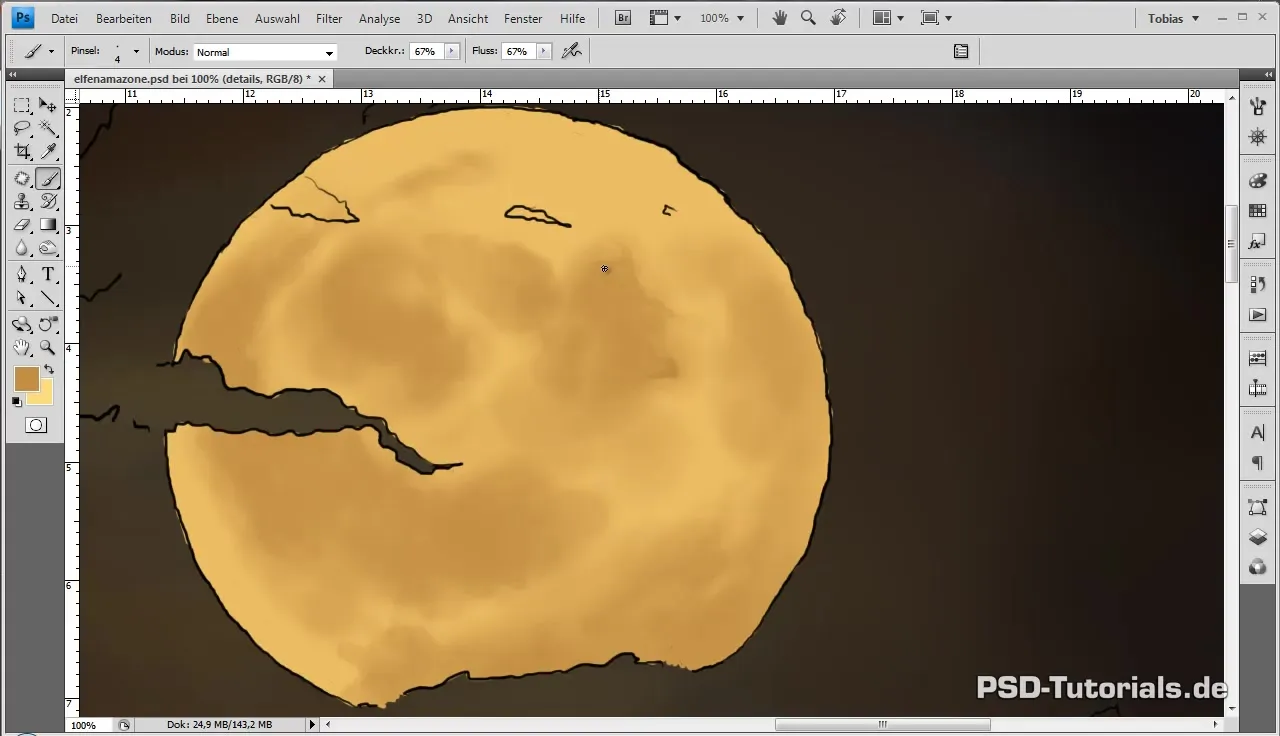Close the elfenamazone.psd document tab
The image size is (1280, 736).
[x=322, y=78]
